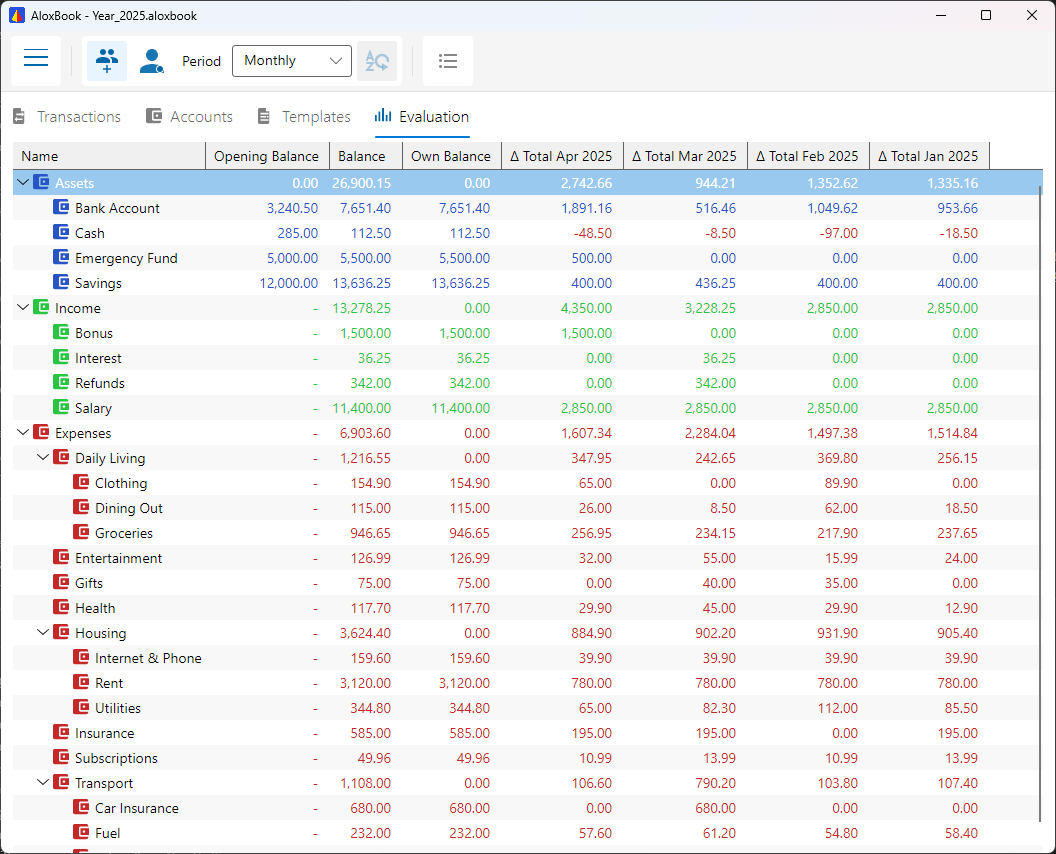The image size is (1056, 854).
Task: Click the Bank Account category icon
Action: pyautogui.click(x=60, y=207)
